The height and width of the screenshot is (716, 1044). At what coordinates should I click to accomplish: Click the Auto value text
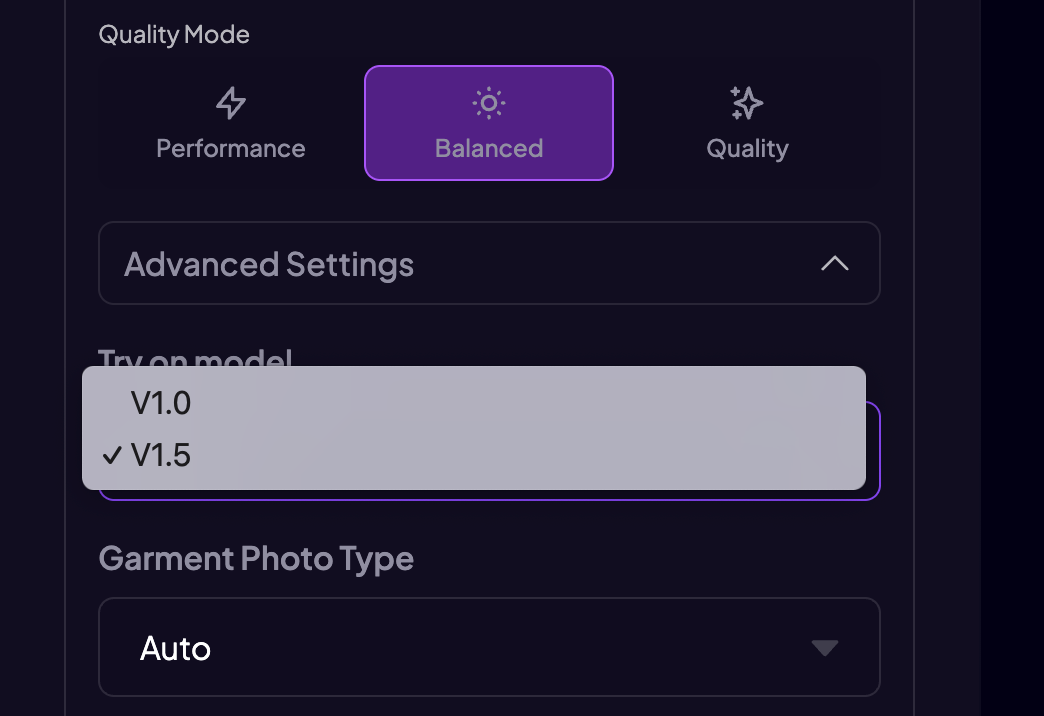tap(175, 648)
